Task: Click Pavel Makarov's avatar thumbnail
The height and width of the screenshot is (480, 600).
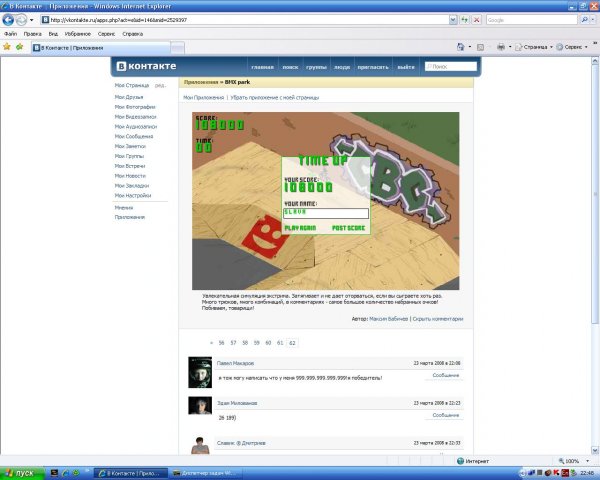Action: tap(198, 372)
